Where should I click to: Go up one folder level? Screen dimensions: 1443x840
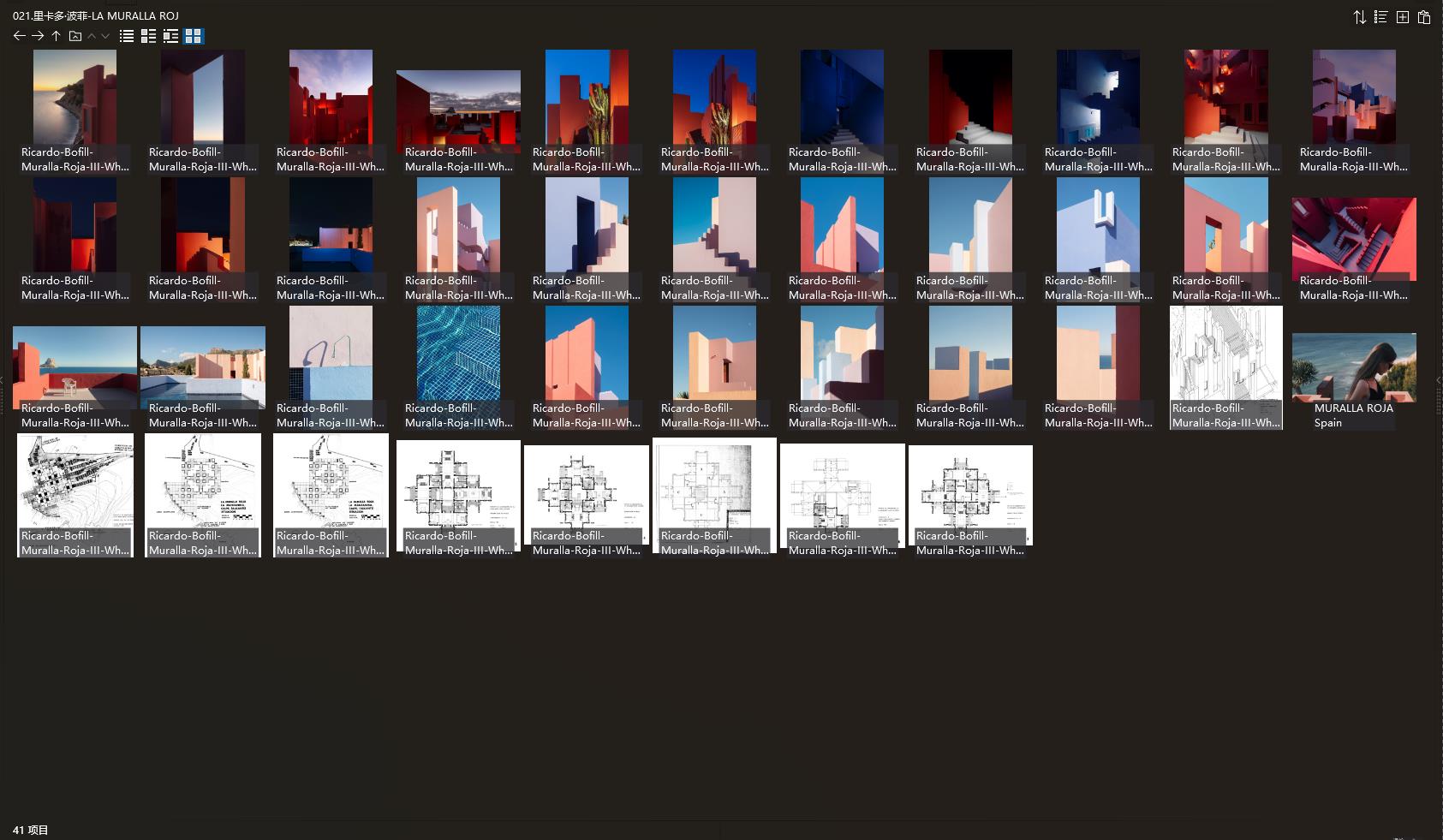click(x=56, y=36)
